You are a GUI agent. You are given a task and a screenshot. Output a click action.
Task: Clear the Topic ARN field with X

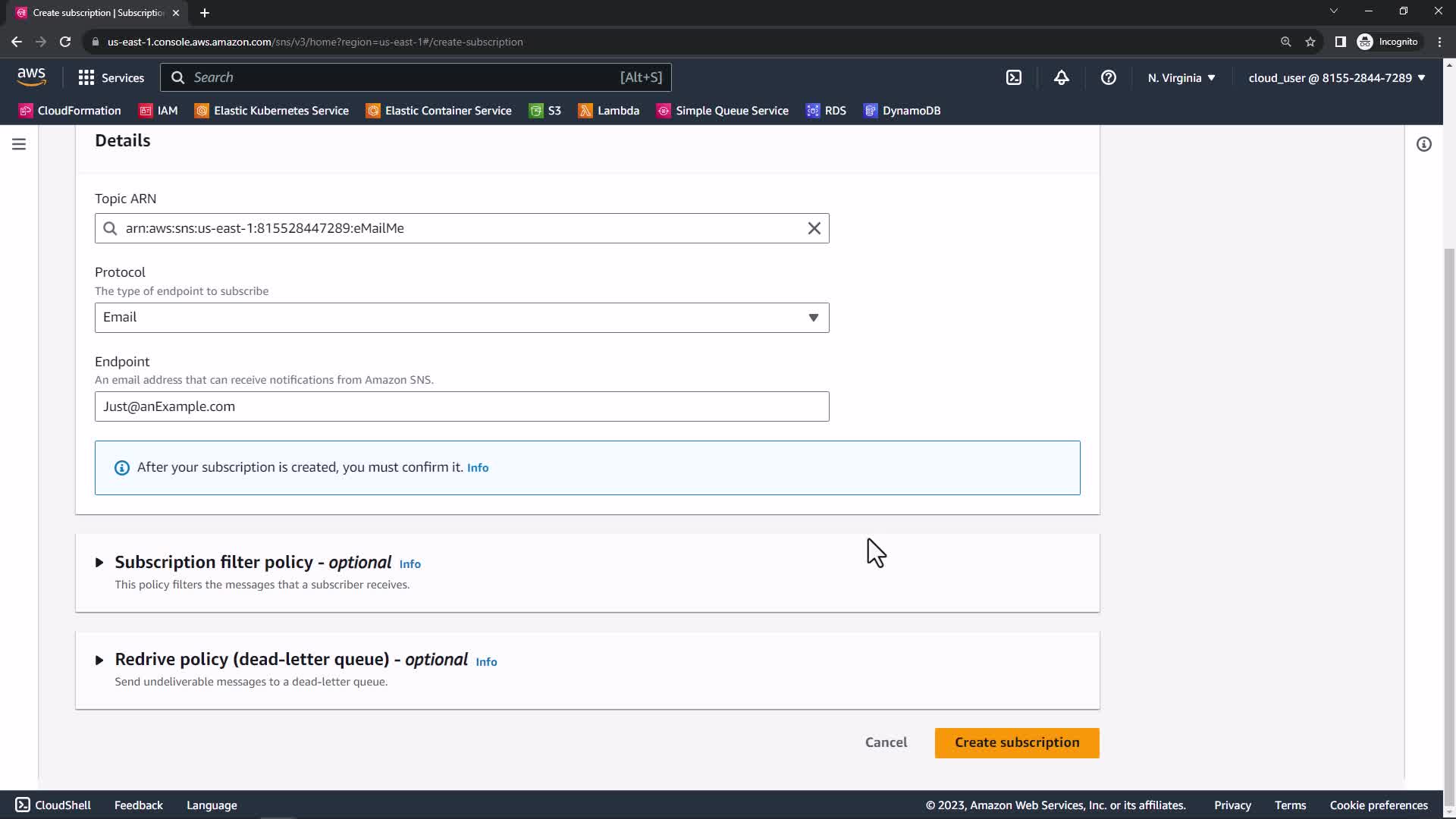click(x=814, y=228)
